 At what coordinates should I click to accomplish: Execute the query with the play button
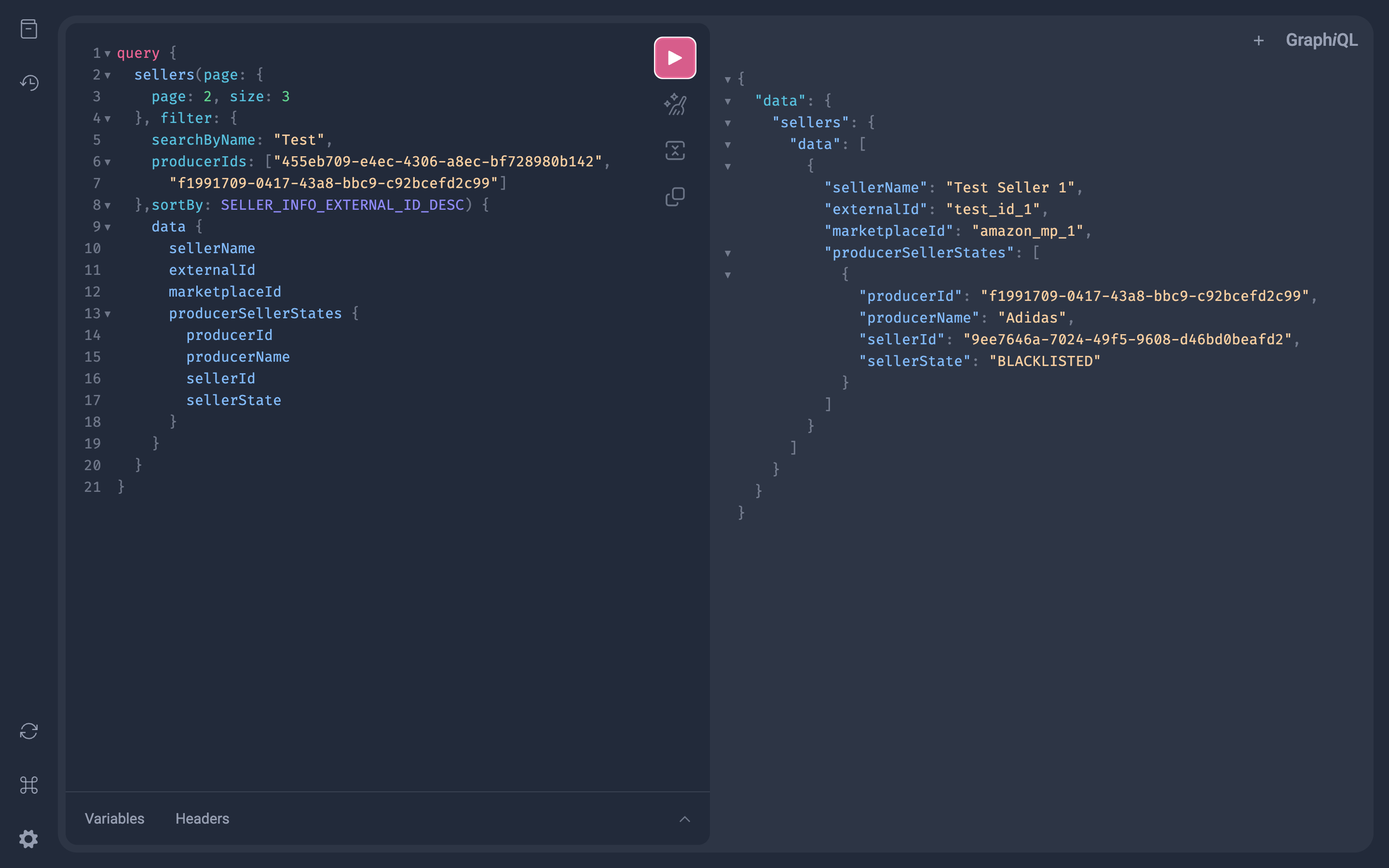click(674, 57)
